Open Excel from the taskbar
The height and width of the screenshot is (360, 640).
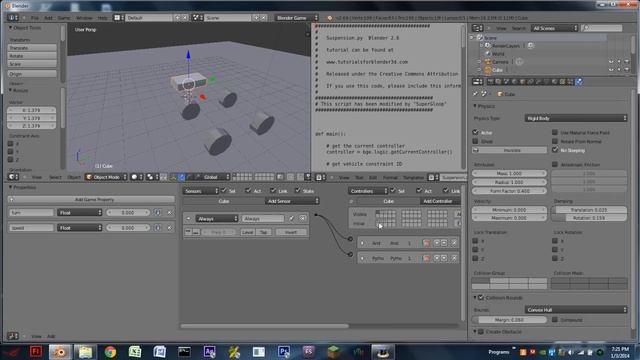[x=135, y=351]
